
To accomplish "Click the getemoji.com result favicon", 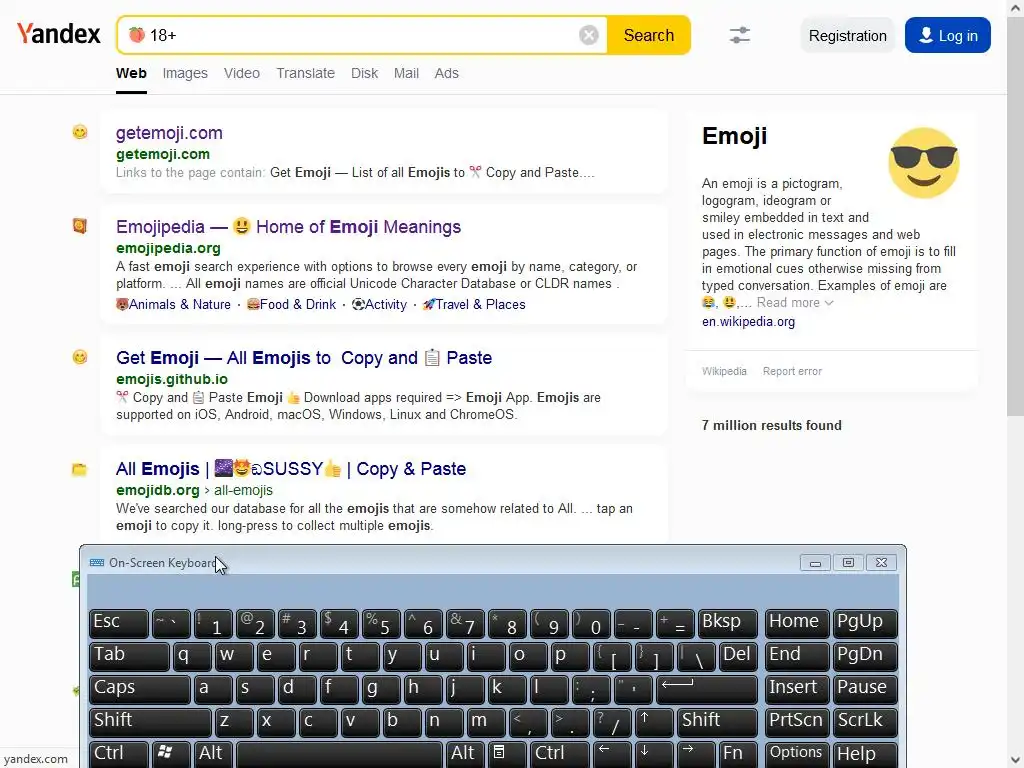I will click(80, 133).
